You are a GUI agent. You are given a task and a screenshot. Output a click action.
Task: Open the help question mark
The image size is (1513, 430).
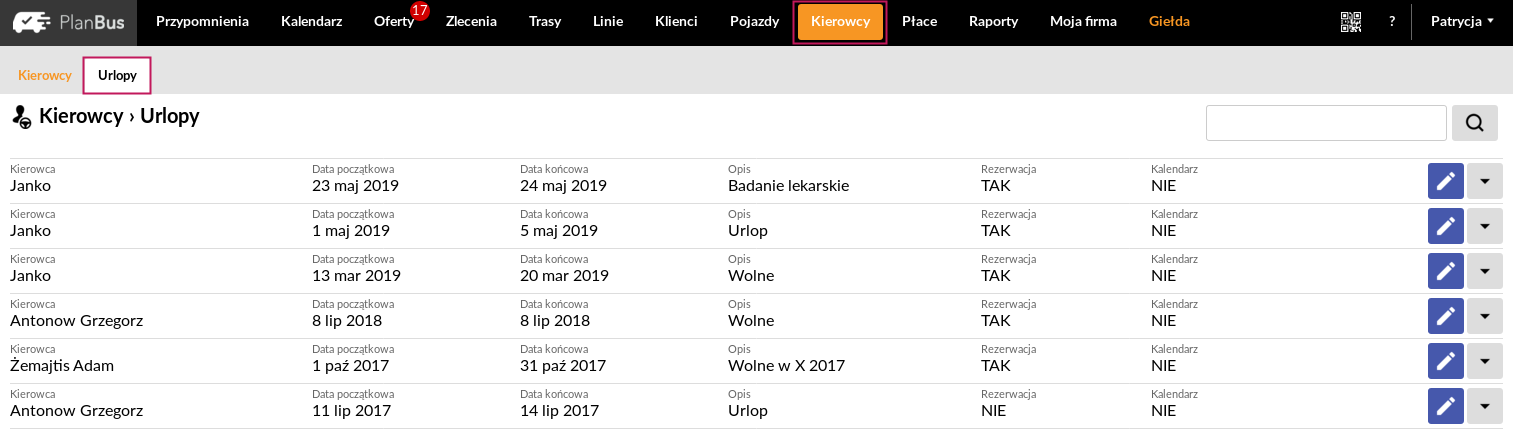click(1392, 21)
